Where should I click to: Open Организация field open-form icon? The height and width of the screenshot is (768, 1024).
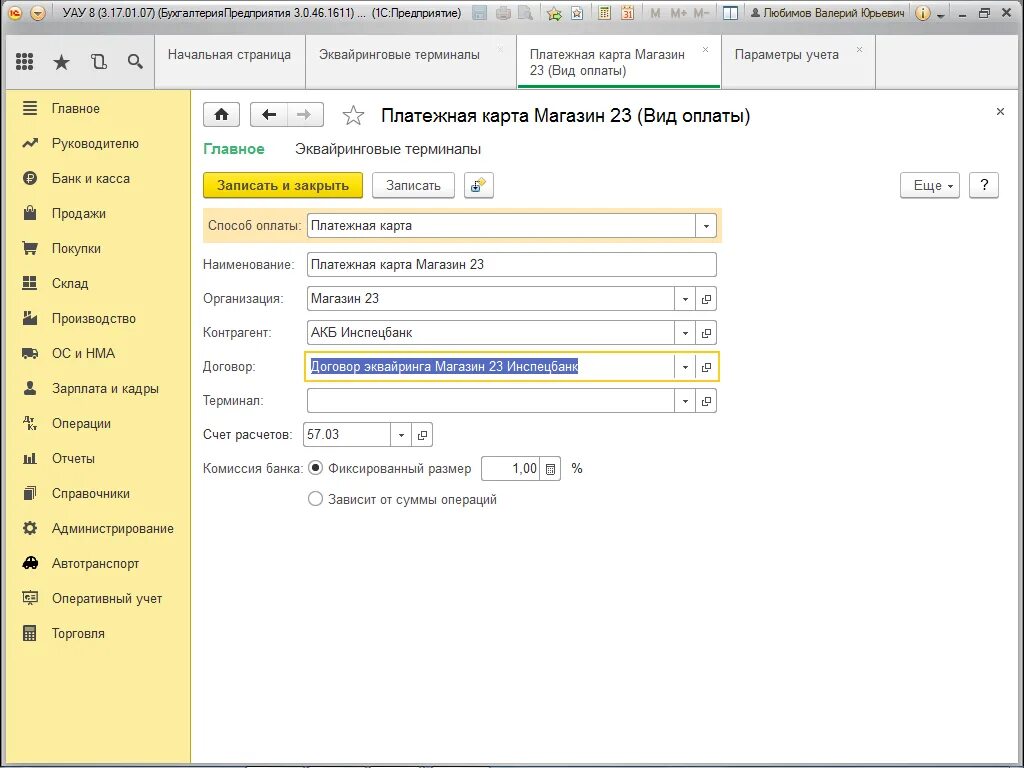click(x=706, y=299)
